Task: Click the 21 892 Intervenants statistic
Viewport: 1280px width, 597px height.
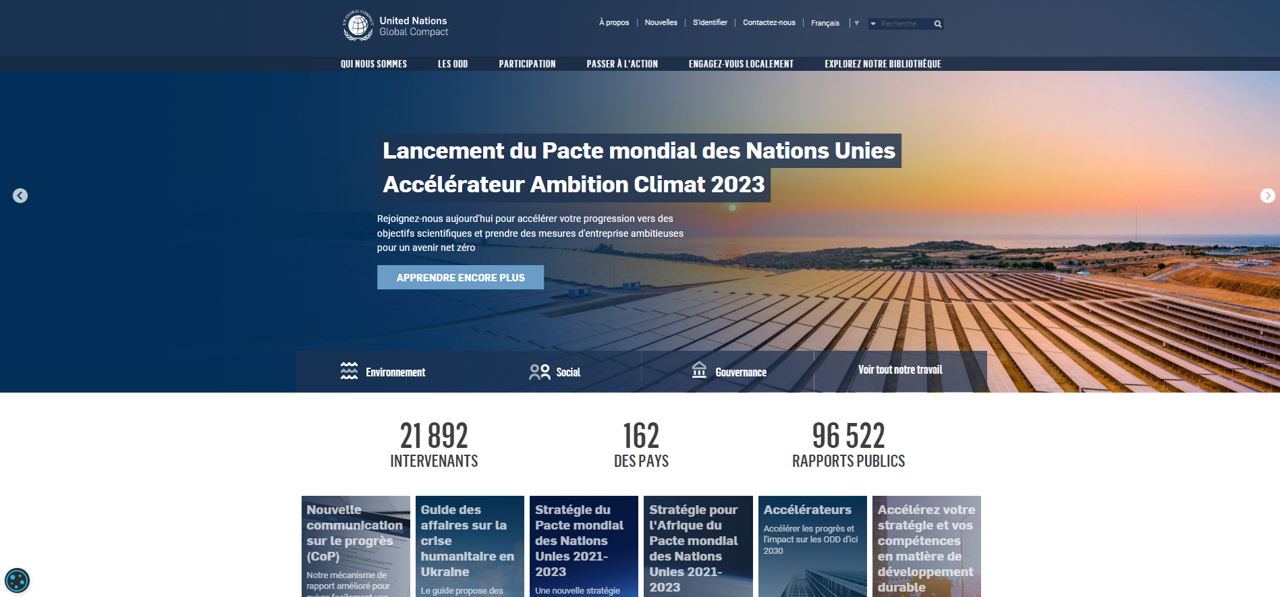Action: point(434,445)
